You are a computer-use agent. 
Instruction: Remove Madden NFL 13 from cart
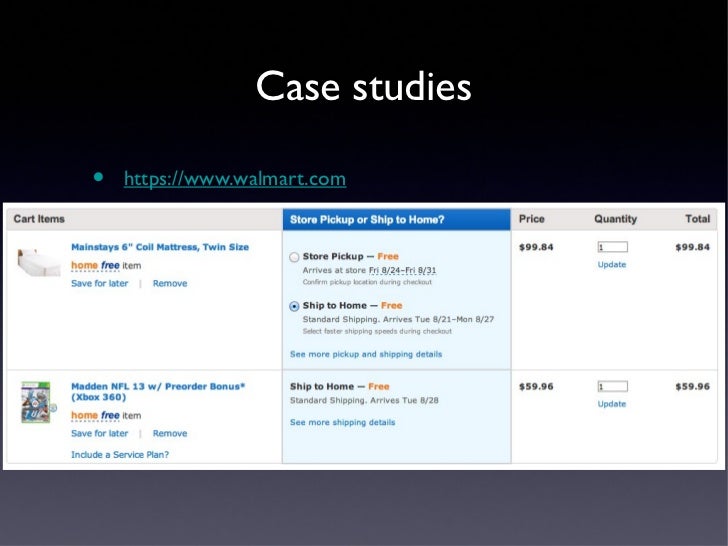(x=170, y=433)
